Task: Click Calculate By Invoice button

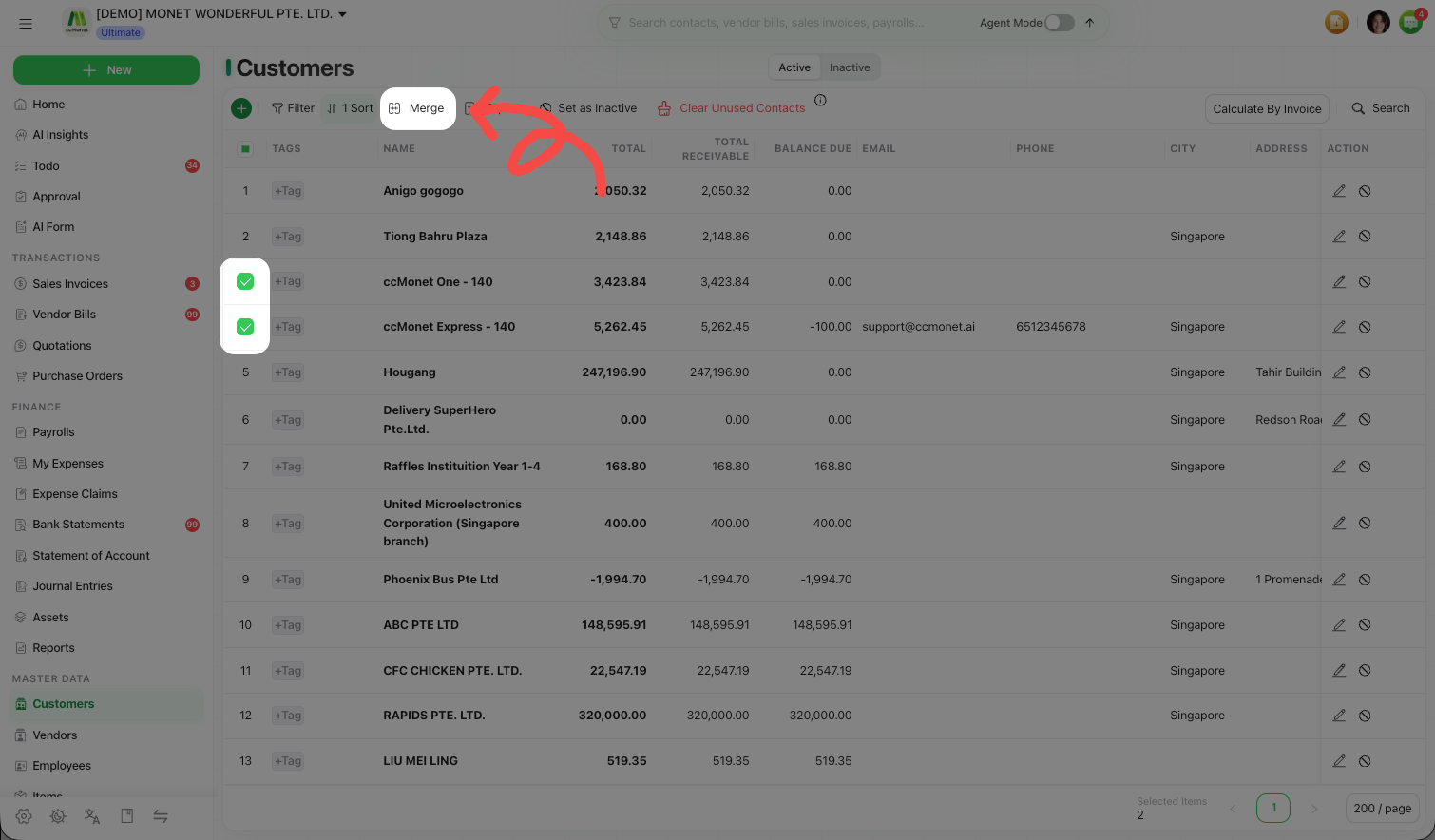Action: pyautogui.click(x=1267, y=109)
